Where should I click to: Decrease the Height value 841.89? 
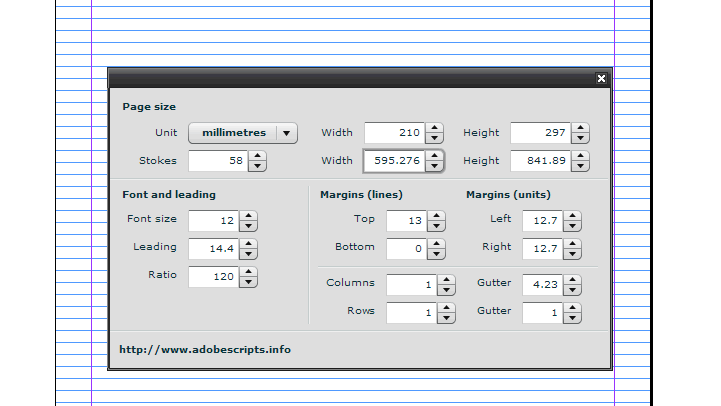(x=580, y=166)
